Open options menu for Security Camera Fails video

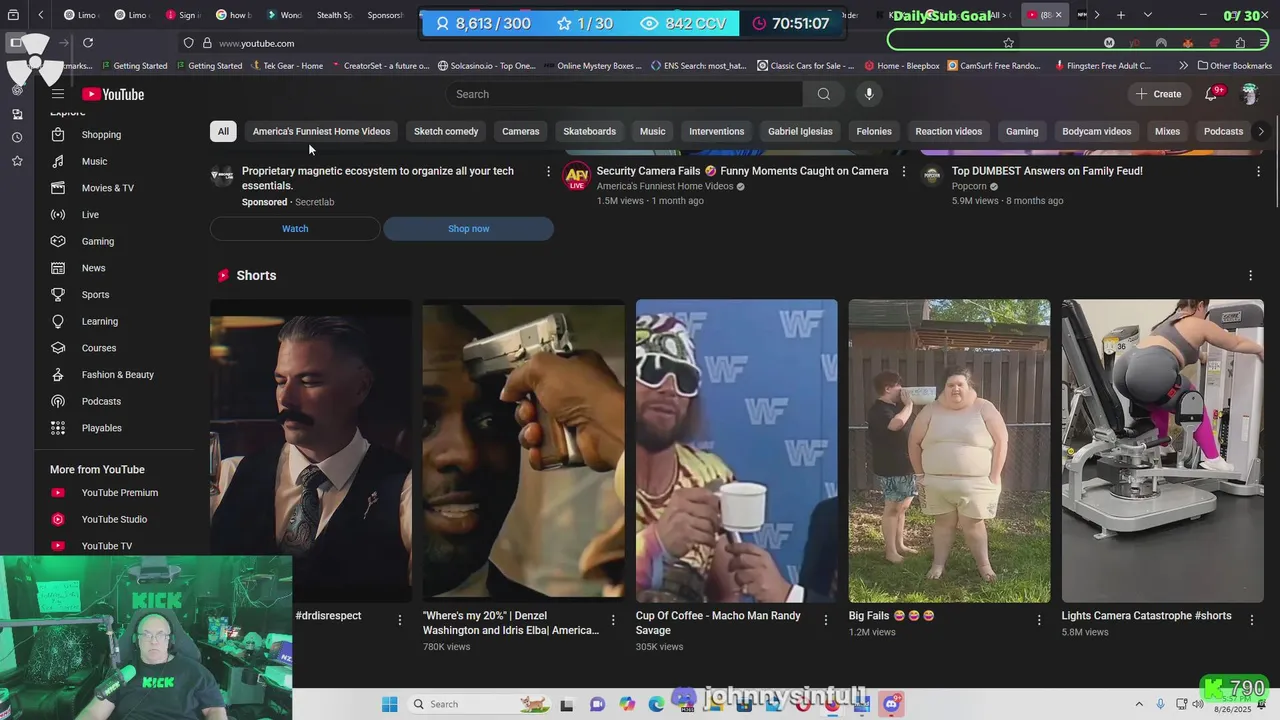click(x=904, y=172)
